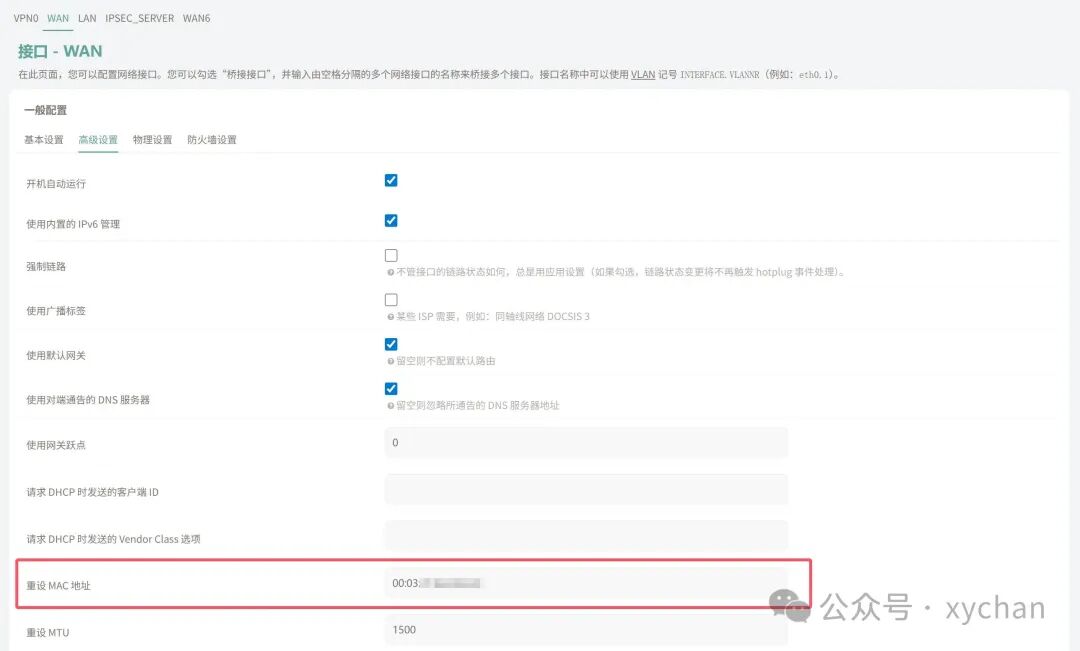Enable the 使用广播标签 checkbox

391,300
